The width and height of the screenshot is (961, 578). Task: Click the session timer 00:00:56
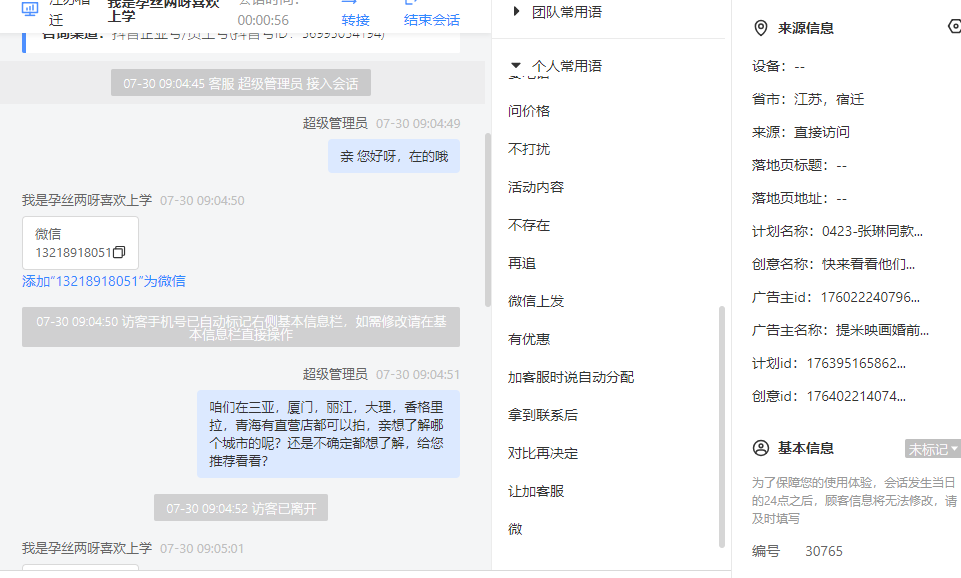tap(263, 20)
